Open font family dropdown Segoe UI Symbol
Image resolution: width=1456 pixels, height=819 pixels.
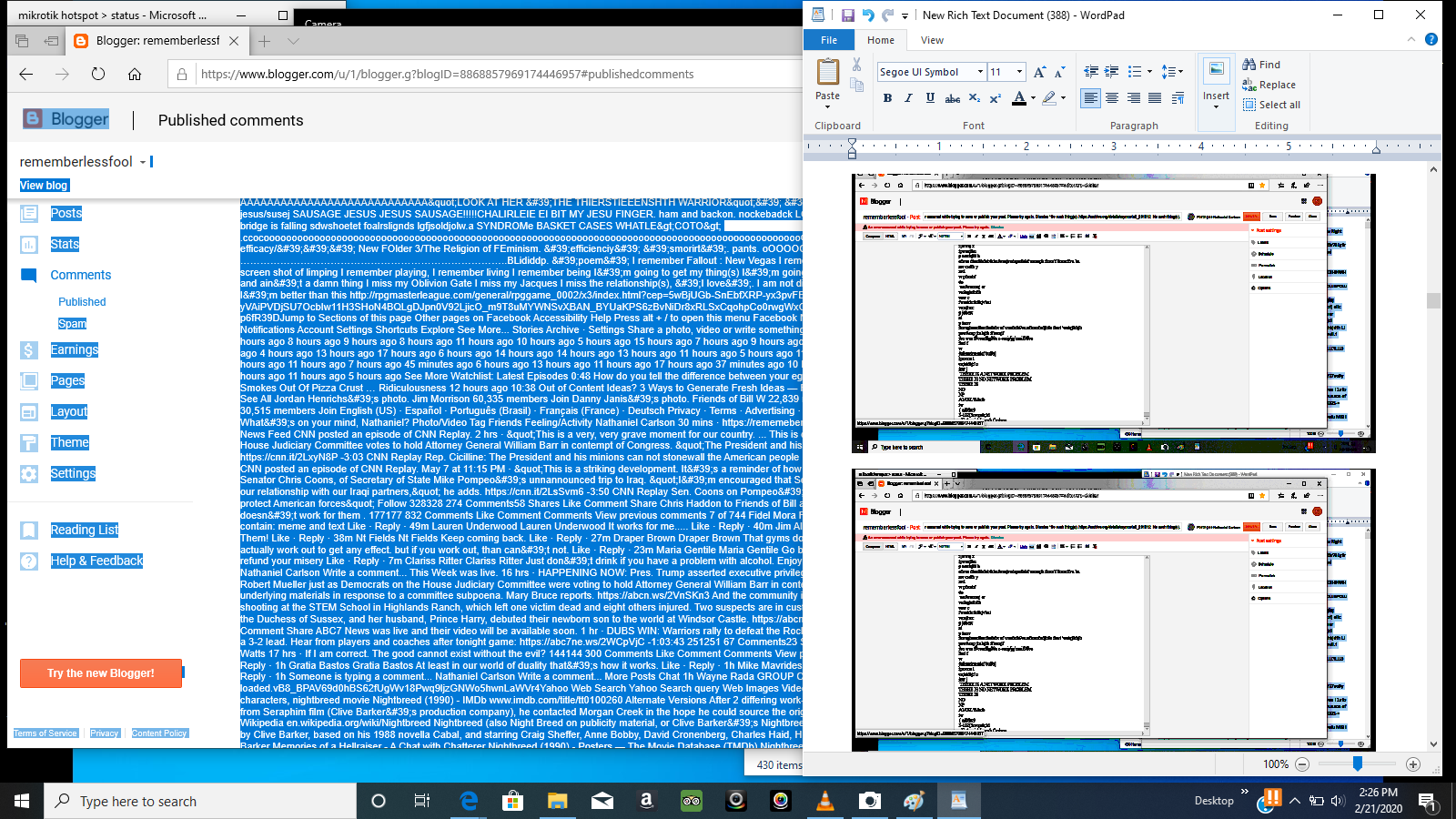coord(980,72)
